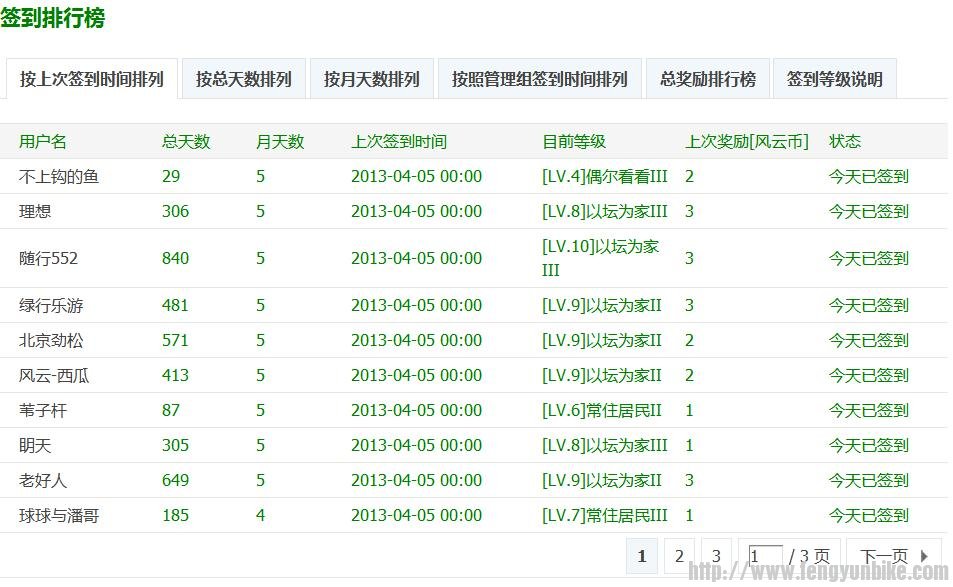Click username 球球与潘哥
This screenshot has width=953, height=587.
coord(59,516)
